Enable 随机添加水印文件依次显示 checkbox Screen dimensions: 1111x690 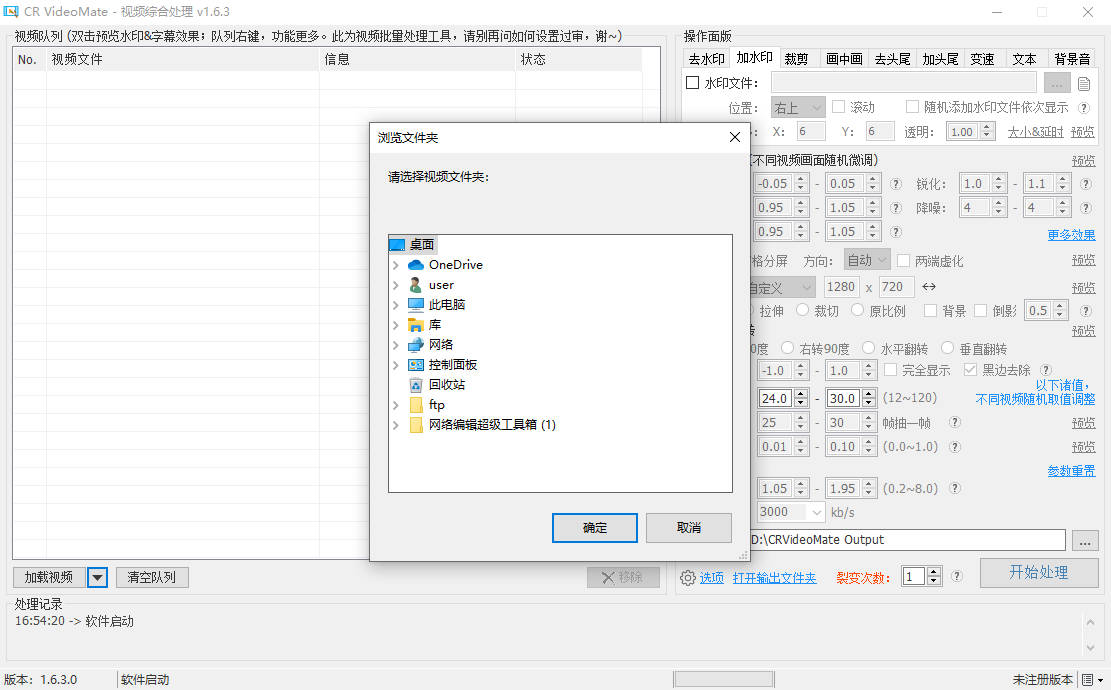click(913, 107)
